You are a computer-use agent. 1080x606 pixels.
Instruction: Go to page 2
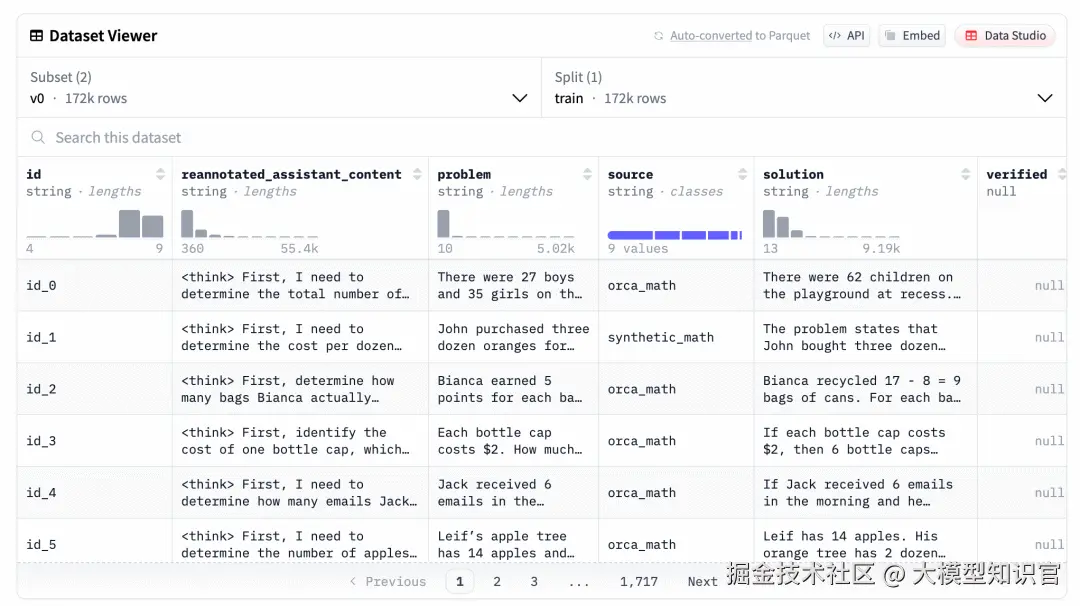pos(497,581)
